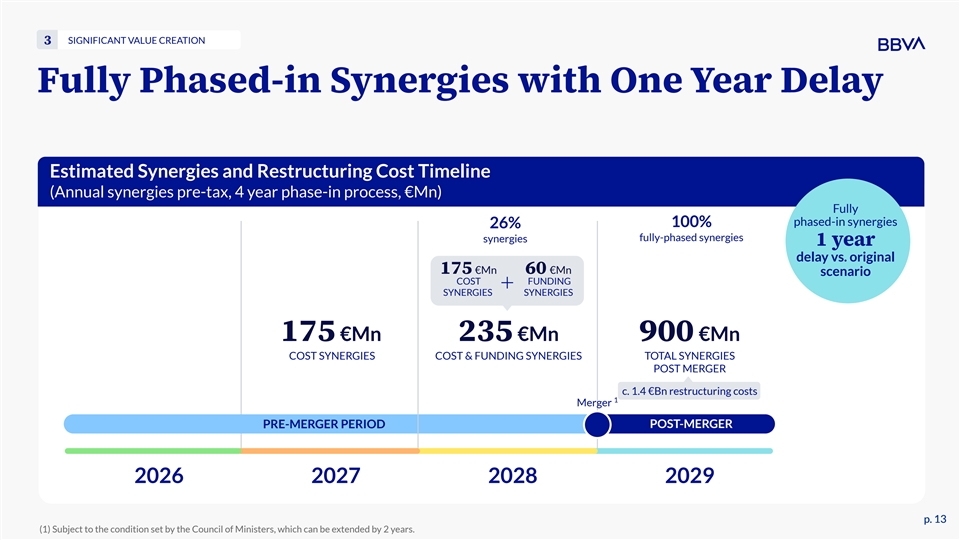Click the plus sign between synergies
960x540 pixels.
coord(507,284)
